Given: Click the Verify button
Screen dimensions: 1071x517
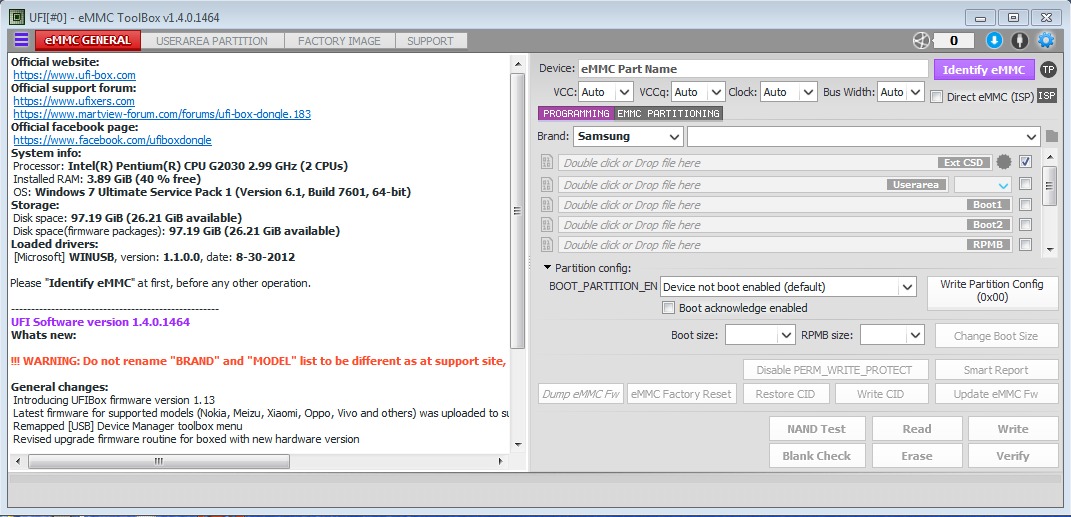Looking at the screenshot, I should (x=1012, y=456).
